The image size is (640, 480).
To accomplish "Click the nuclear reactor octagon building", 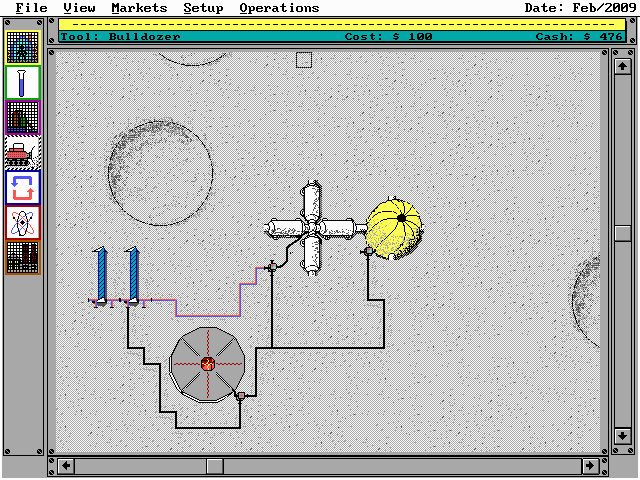I will (x=208, y=364).
